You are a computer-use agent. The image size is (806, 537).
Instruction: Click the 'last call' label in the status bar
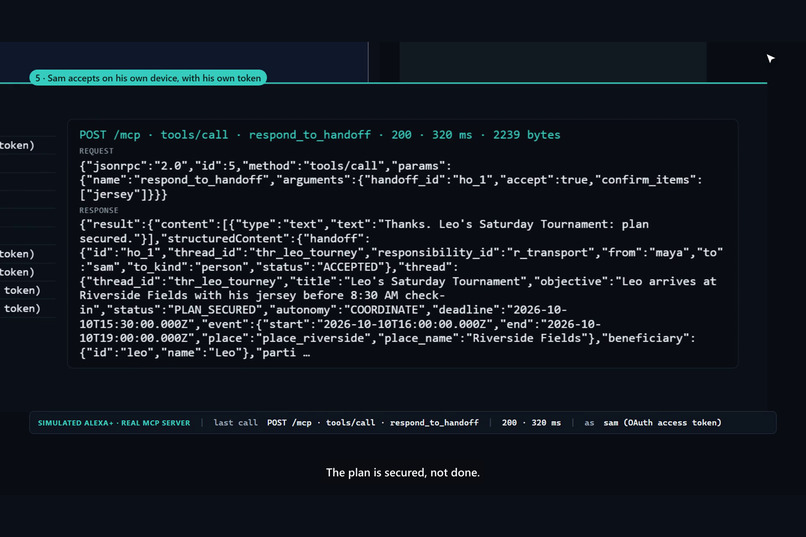coord(235,422)
